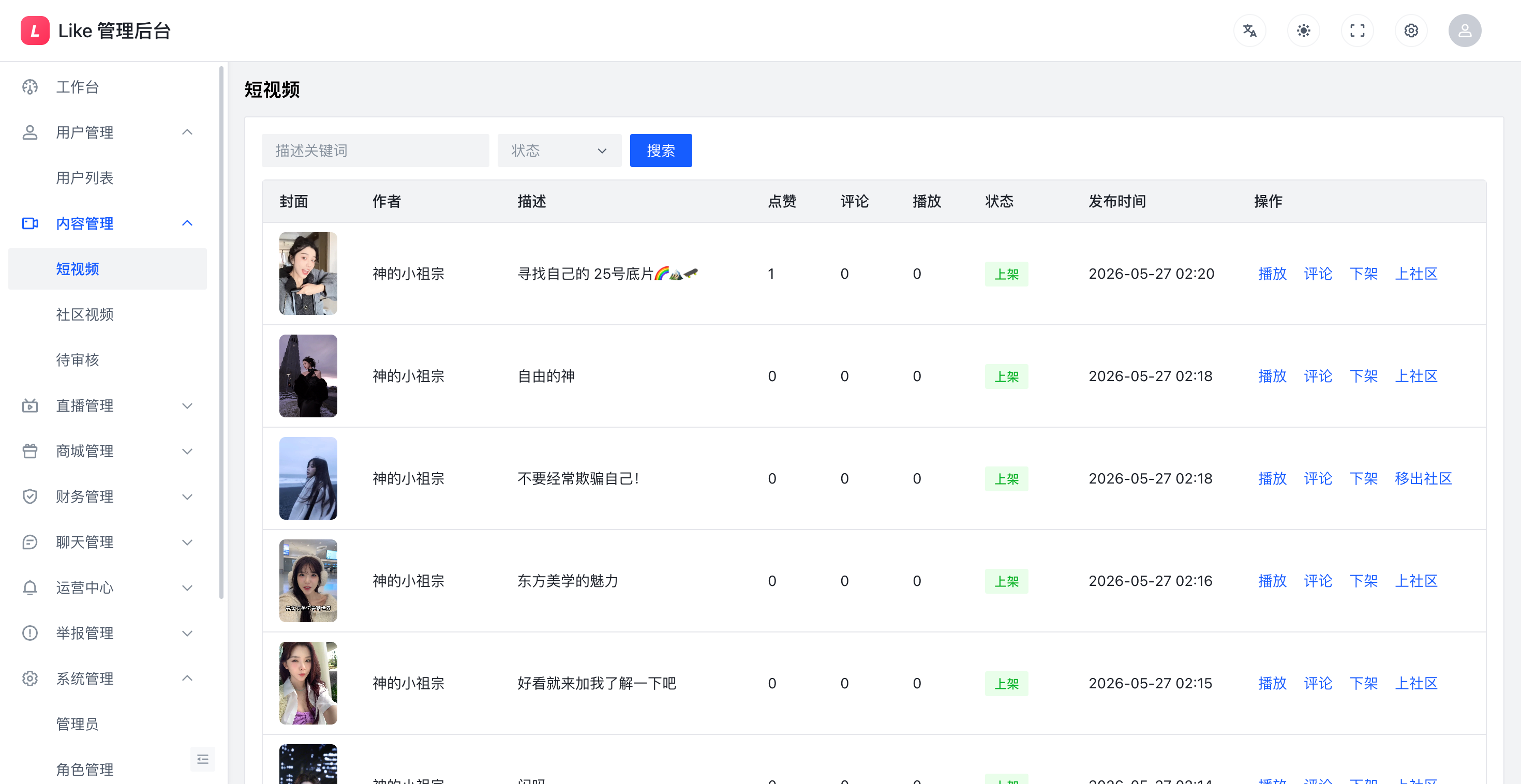Play the 寻找自己的 25号底片 video
The width and height of the screenshot is (1521, 784).
click(x=1272, y=274)
